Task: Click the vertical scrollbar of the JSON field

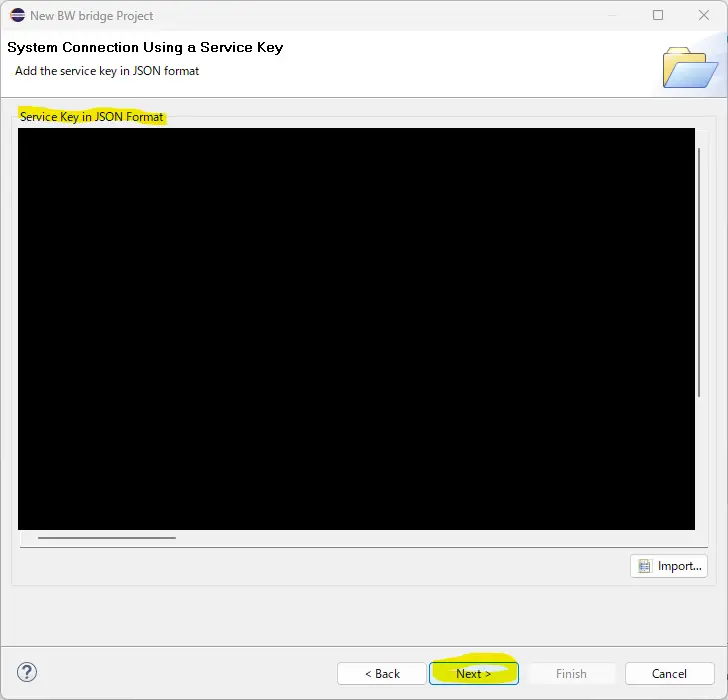Action: click(x=699, y=272)
